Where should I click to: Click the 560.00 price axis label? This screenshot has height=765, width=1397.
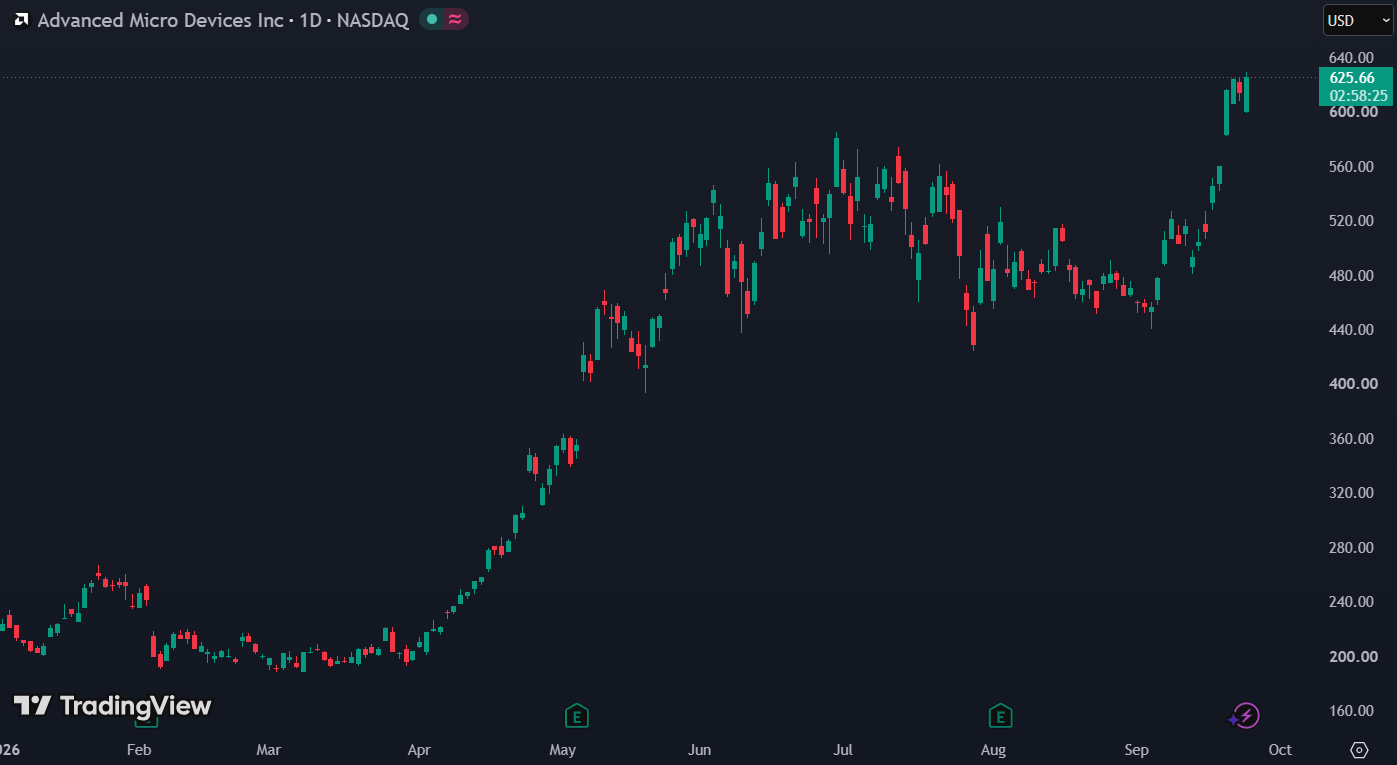coord(1350,166)
